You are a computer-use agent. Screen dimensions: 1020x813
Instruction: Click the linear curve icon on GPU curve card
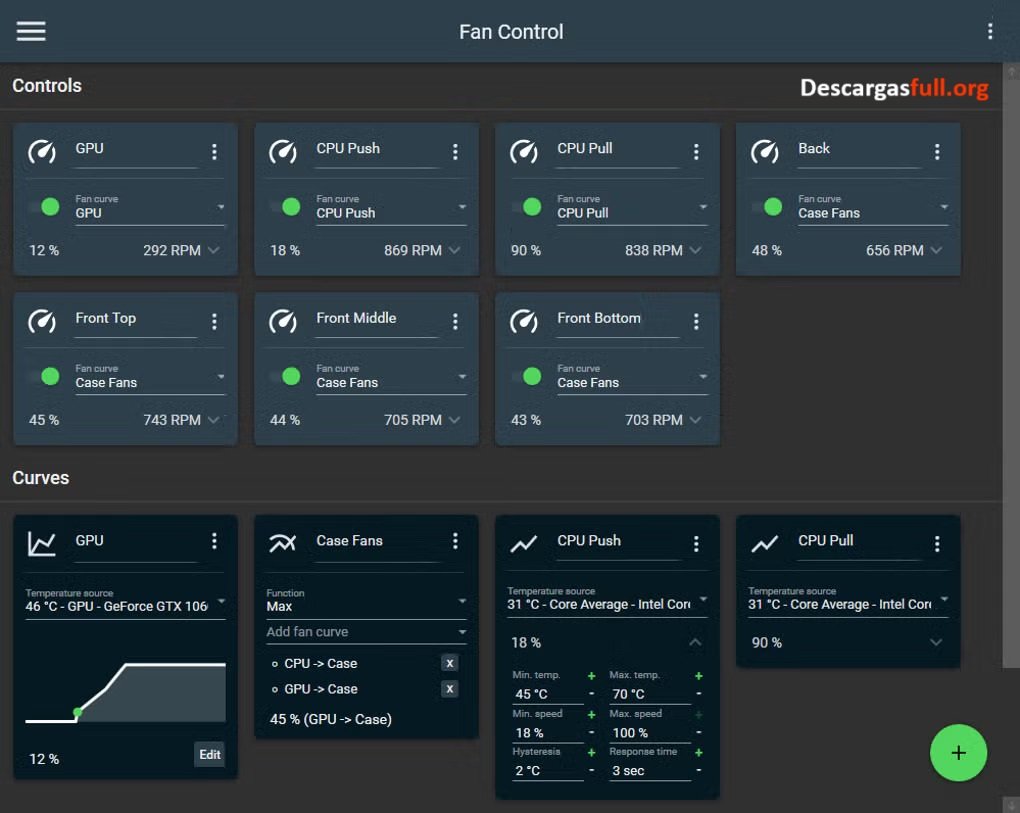pyautogui.click(x=41, y=543)
